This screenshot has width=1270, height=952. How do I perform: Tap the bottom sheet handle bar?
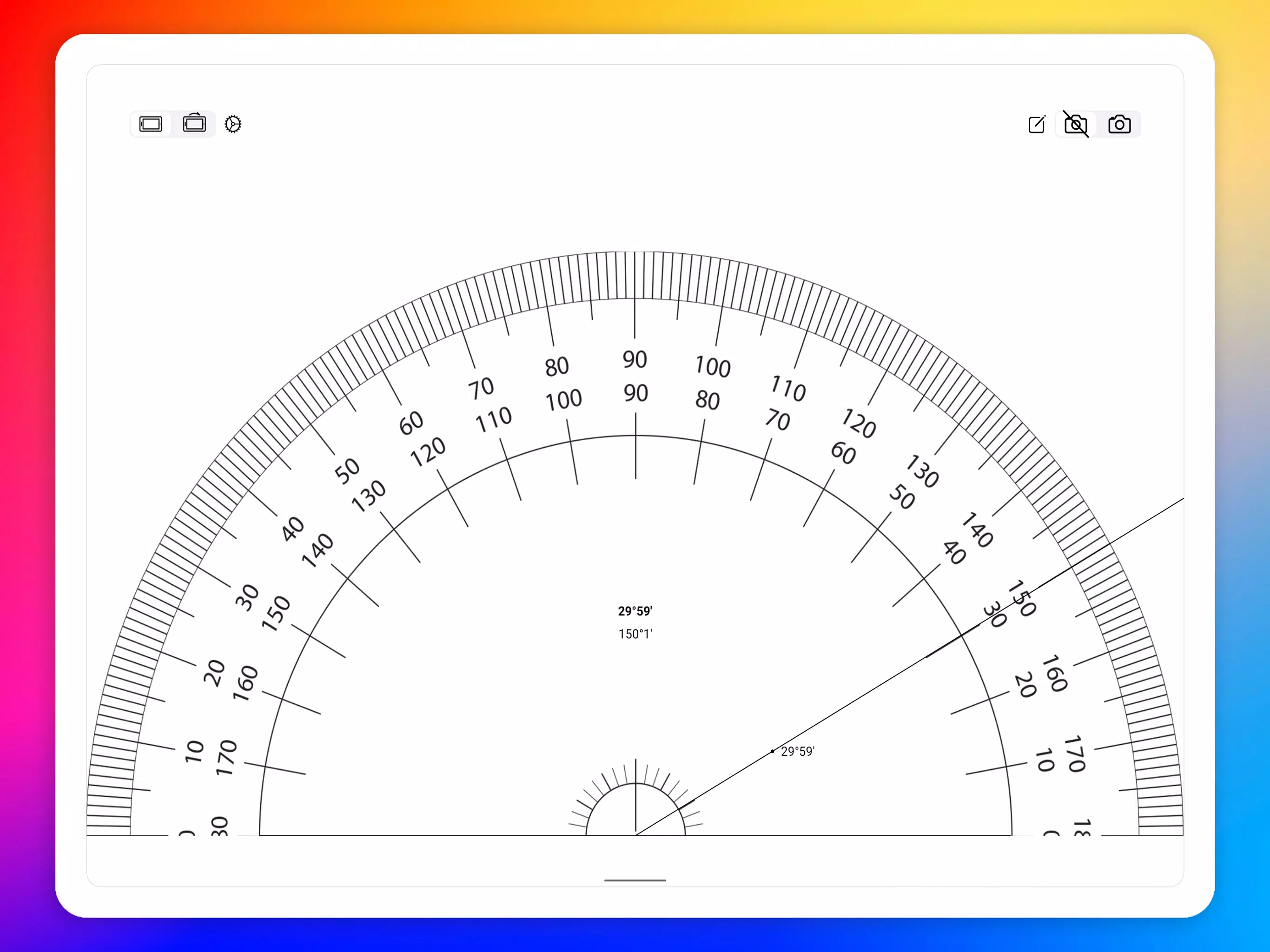pyautogui.click(x=635, y=880)
